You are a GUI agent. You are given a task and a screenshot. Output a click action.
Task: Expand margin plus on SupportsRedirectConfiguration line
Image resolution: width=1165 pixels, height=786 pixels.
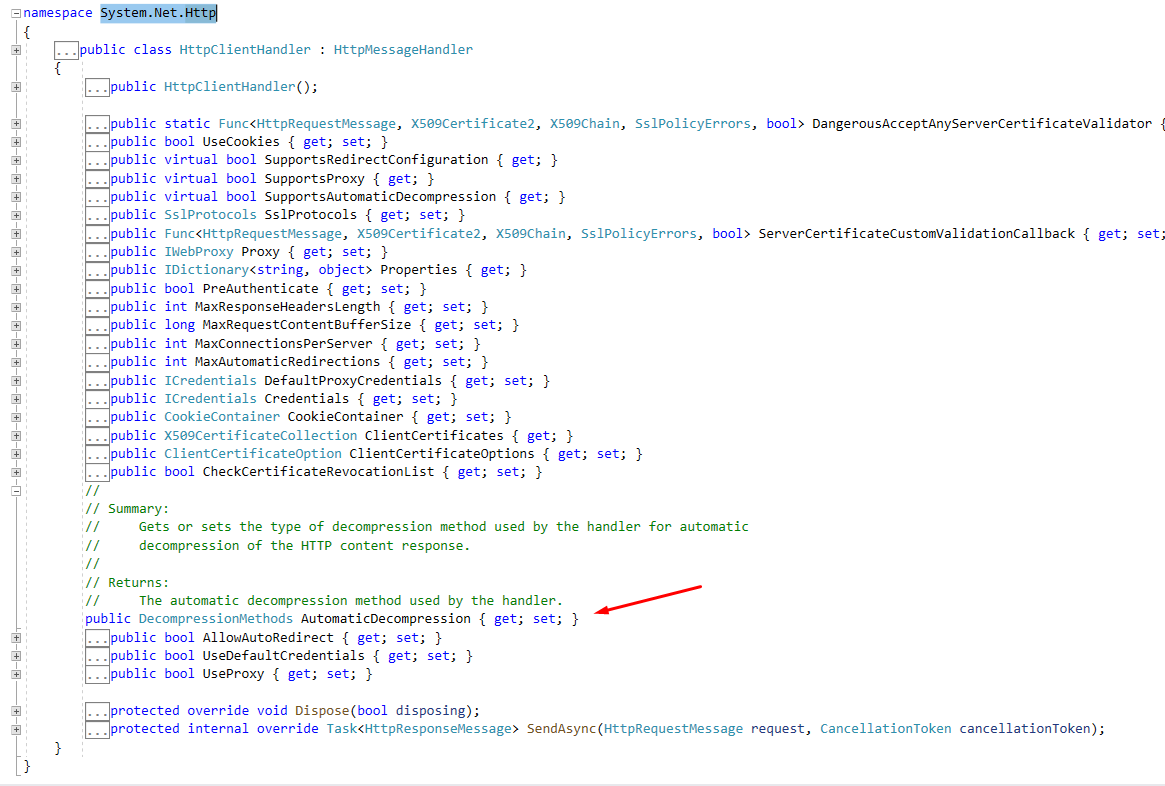(16, 160)
